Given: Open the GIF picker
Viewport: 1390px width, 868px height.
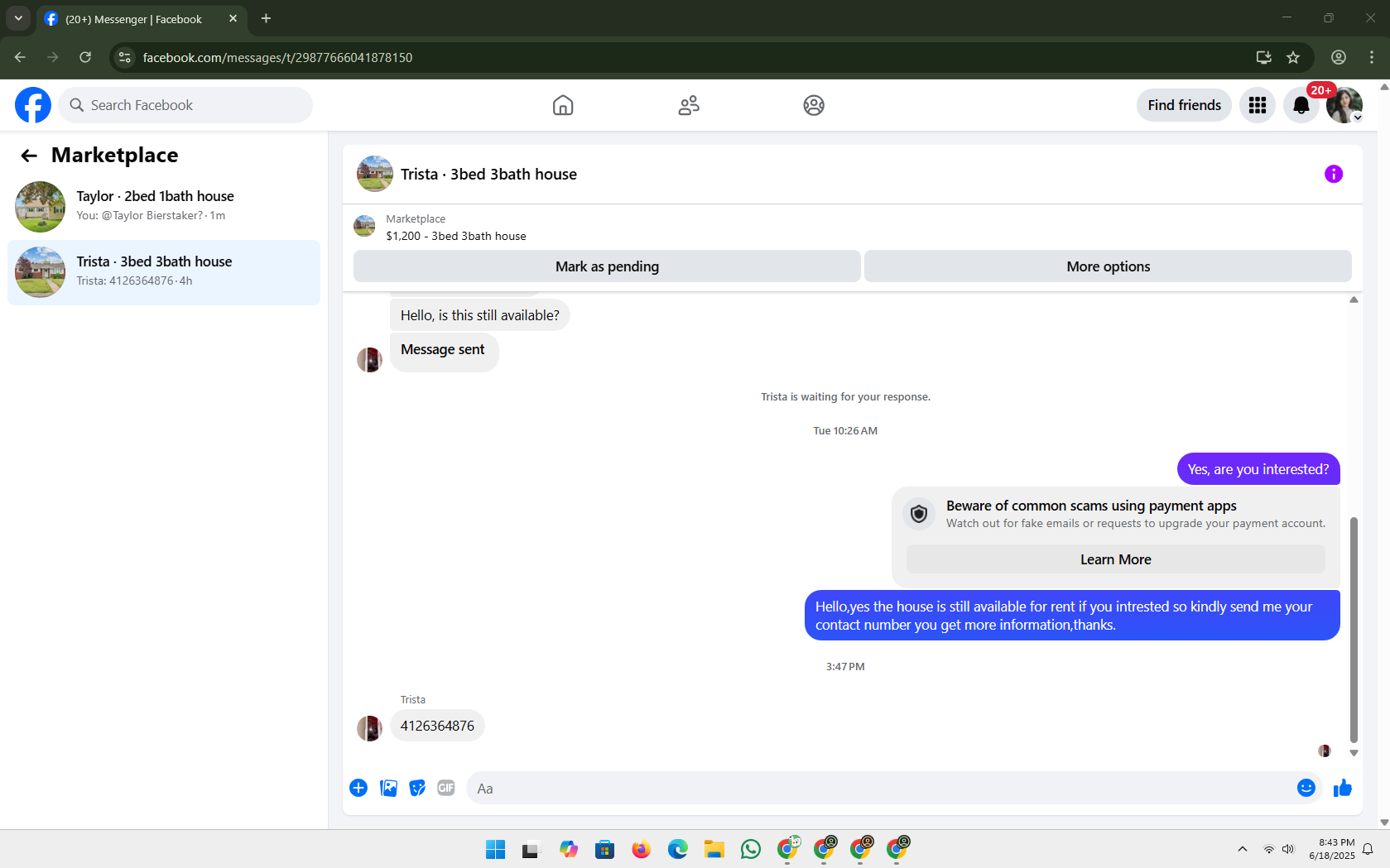Looking at the screenshot, I should [446, 788].
